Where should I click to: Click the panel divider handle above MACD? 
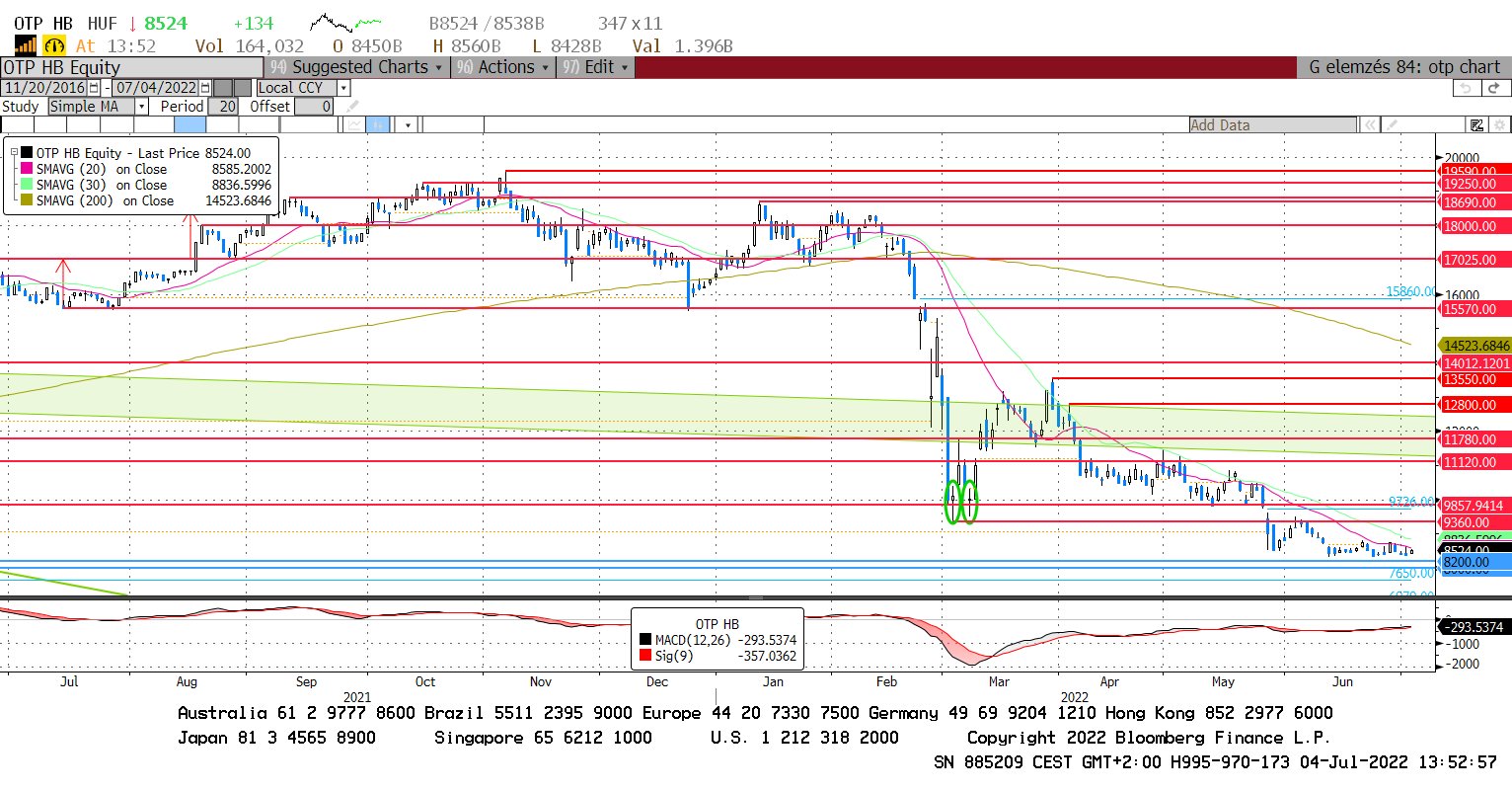pos(756,598)
